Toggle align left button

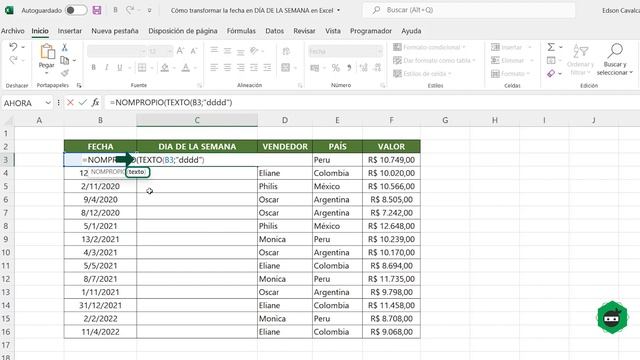(214, 68)
